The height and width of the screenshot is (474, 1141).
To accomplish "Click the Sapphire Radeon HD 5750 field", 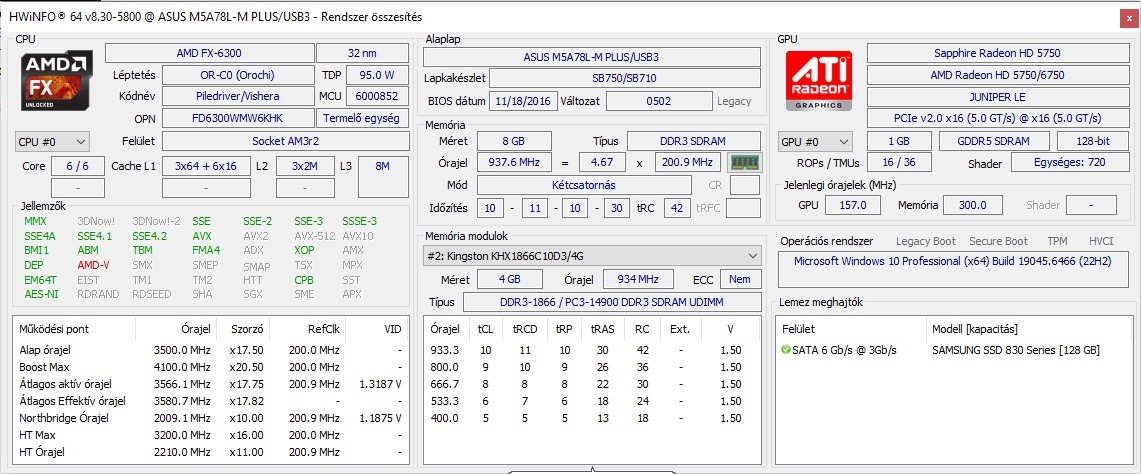I will pyautogui.click(x=997, y=53).
